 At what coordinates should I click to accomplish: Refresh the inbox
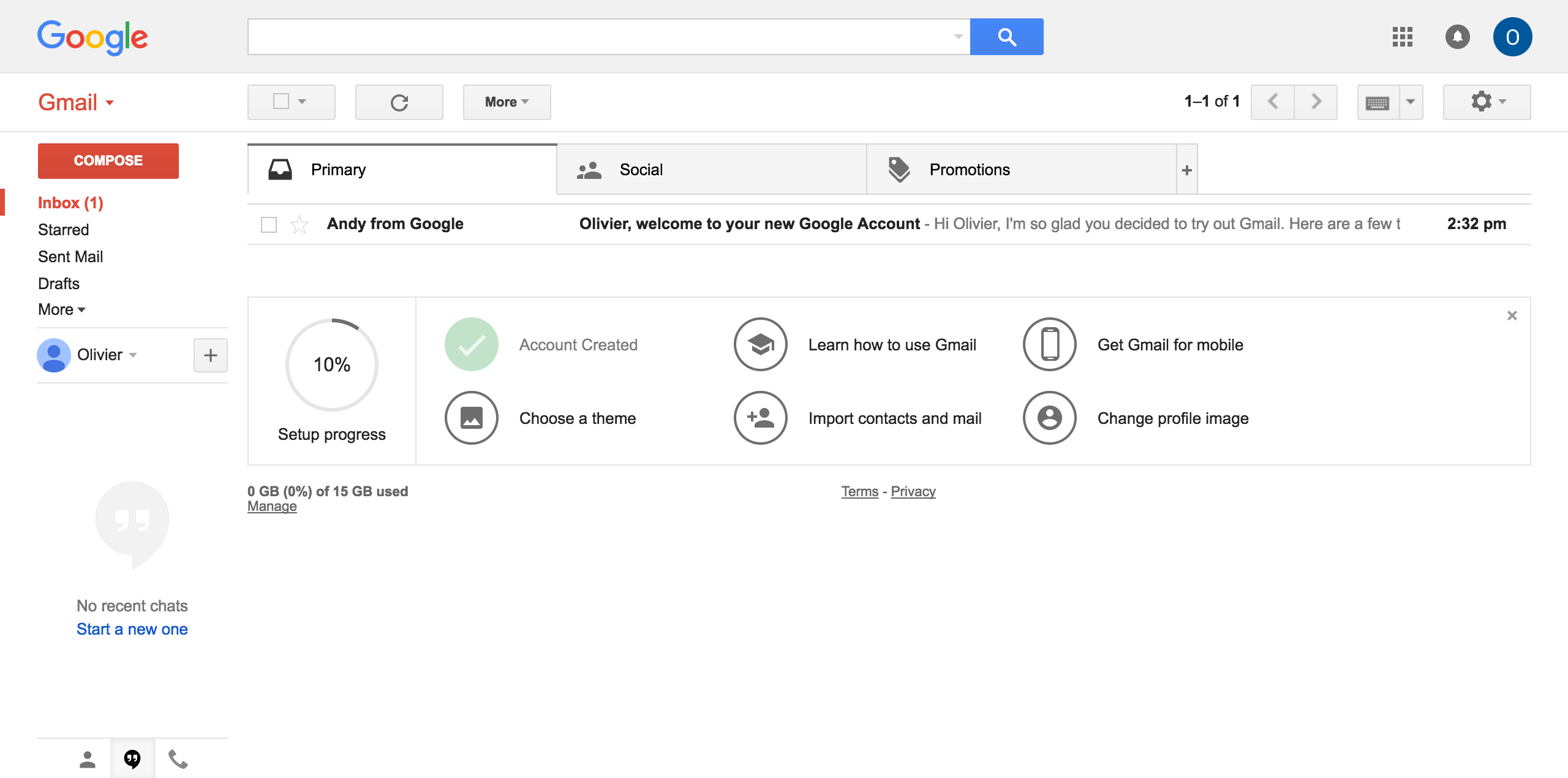click(x=399, y=102)
